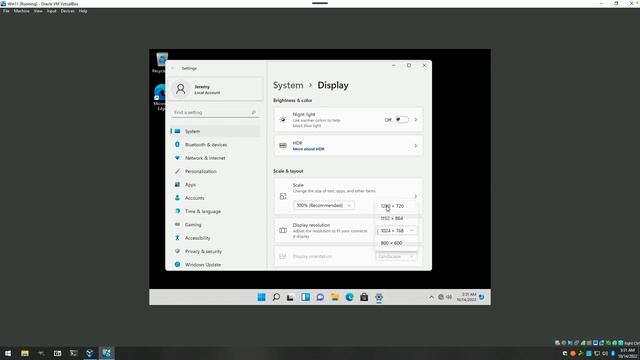Launch Microsoft Edge from the Windows 11 taskbar
The height and width of the screenshot is (360, 640).
349,297
